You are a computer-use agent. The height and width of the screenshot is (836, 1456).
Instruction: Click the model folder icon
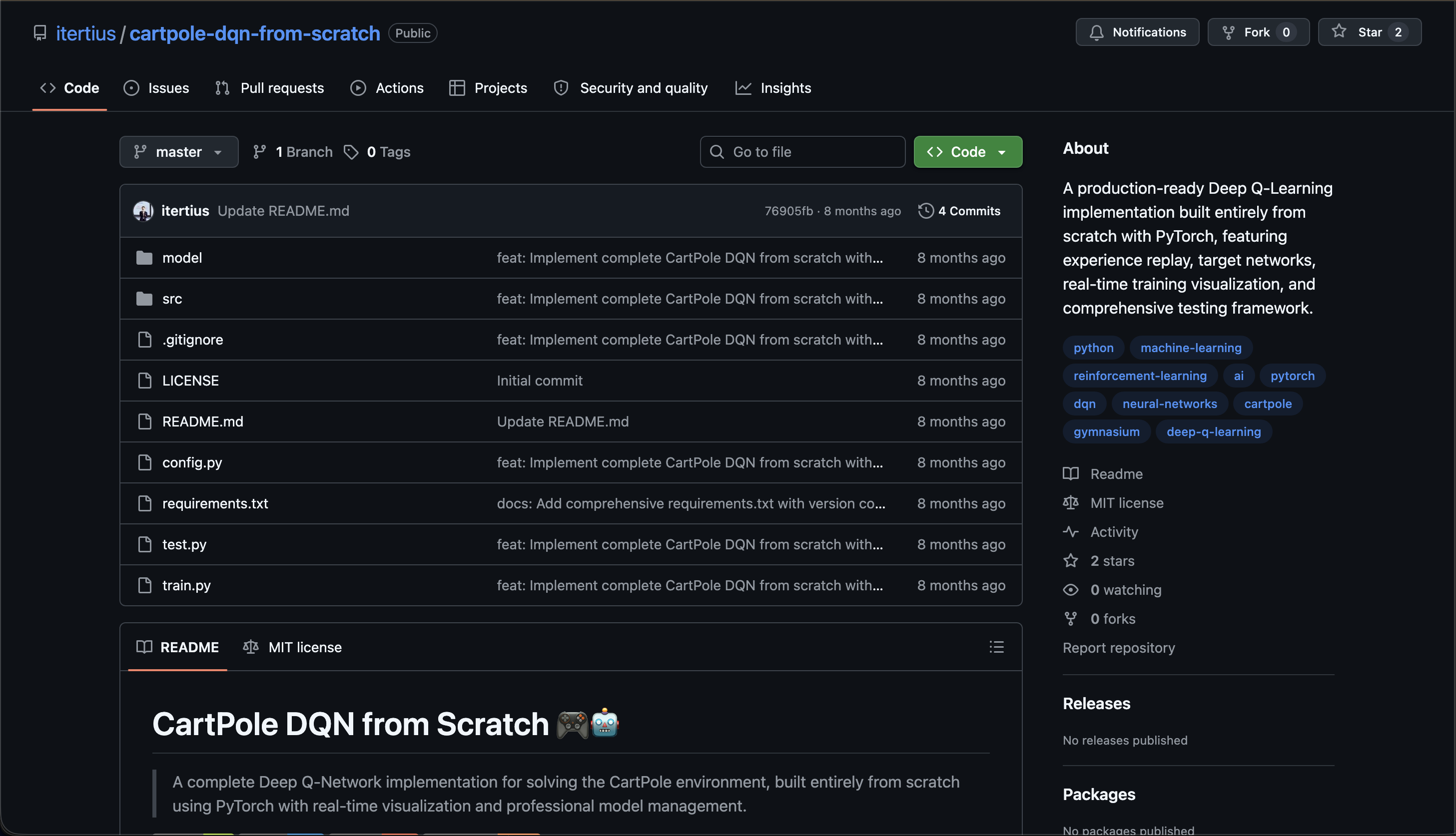click(144, 258)
